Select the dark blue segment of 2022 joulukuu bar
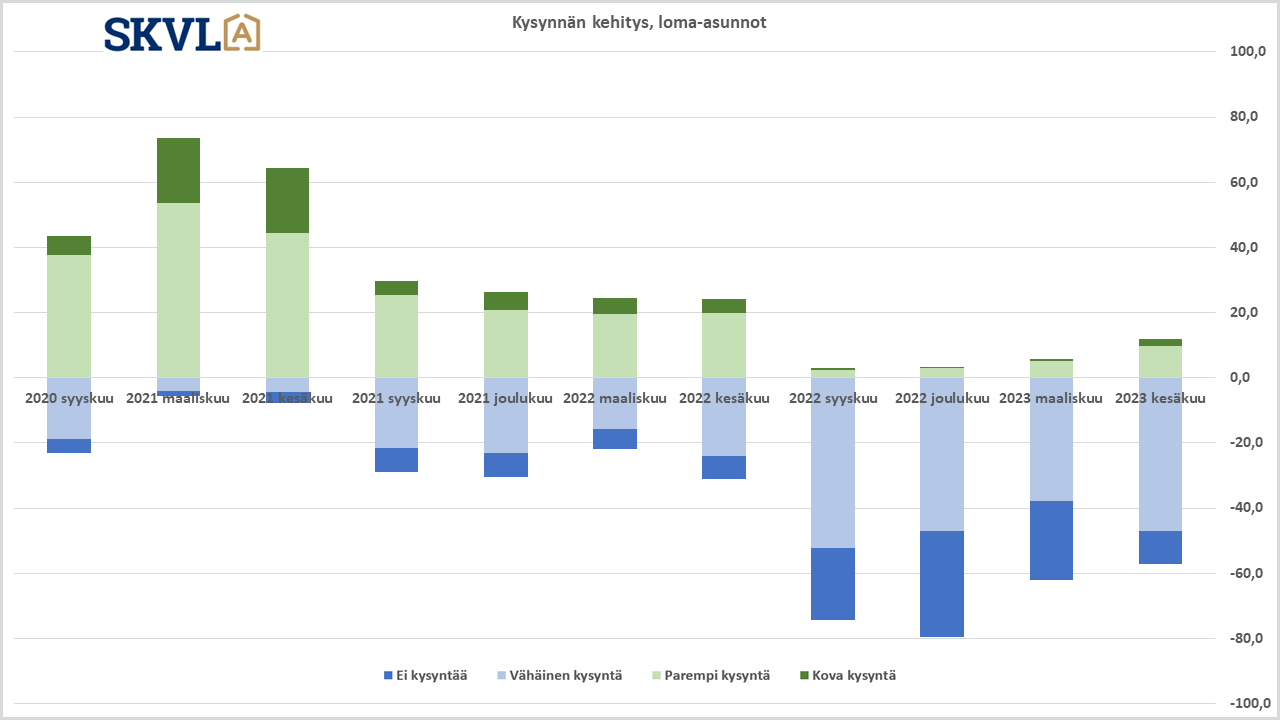 click(942, 584)
